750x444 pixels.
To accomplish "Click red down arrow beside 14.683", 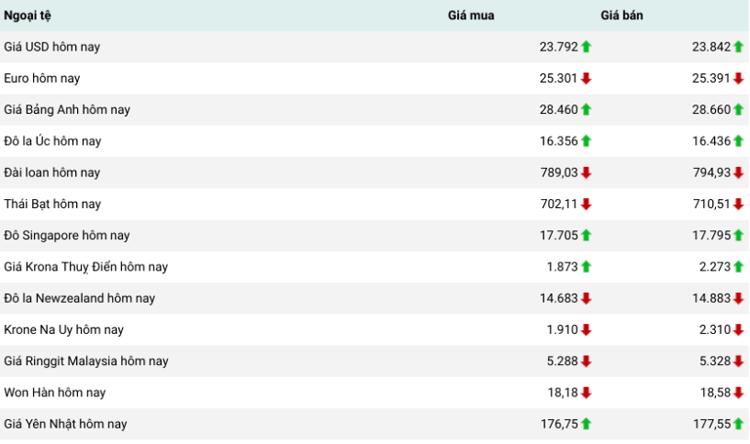I will click(586, 298).
